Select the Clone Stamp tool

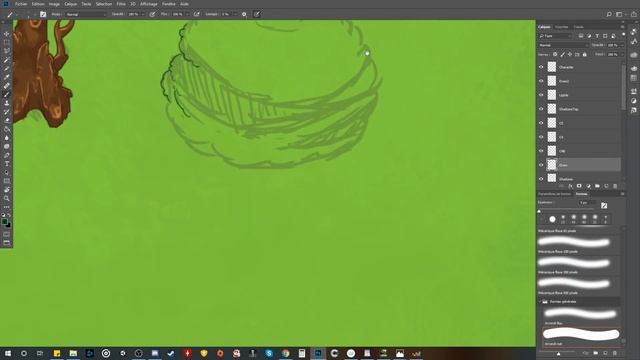(x=7, y=103)
